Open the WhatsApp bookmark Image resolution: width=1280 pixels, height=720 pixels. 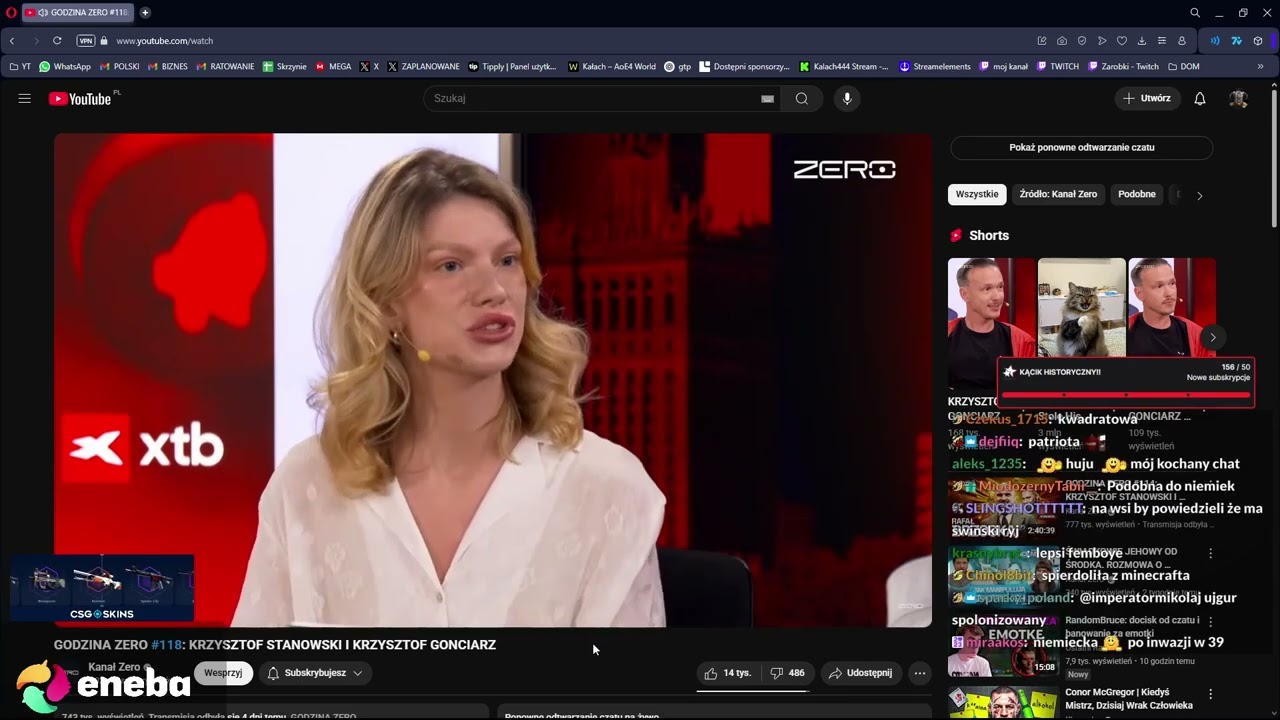(65, 66)
